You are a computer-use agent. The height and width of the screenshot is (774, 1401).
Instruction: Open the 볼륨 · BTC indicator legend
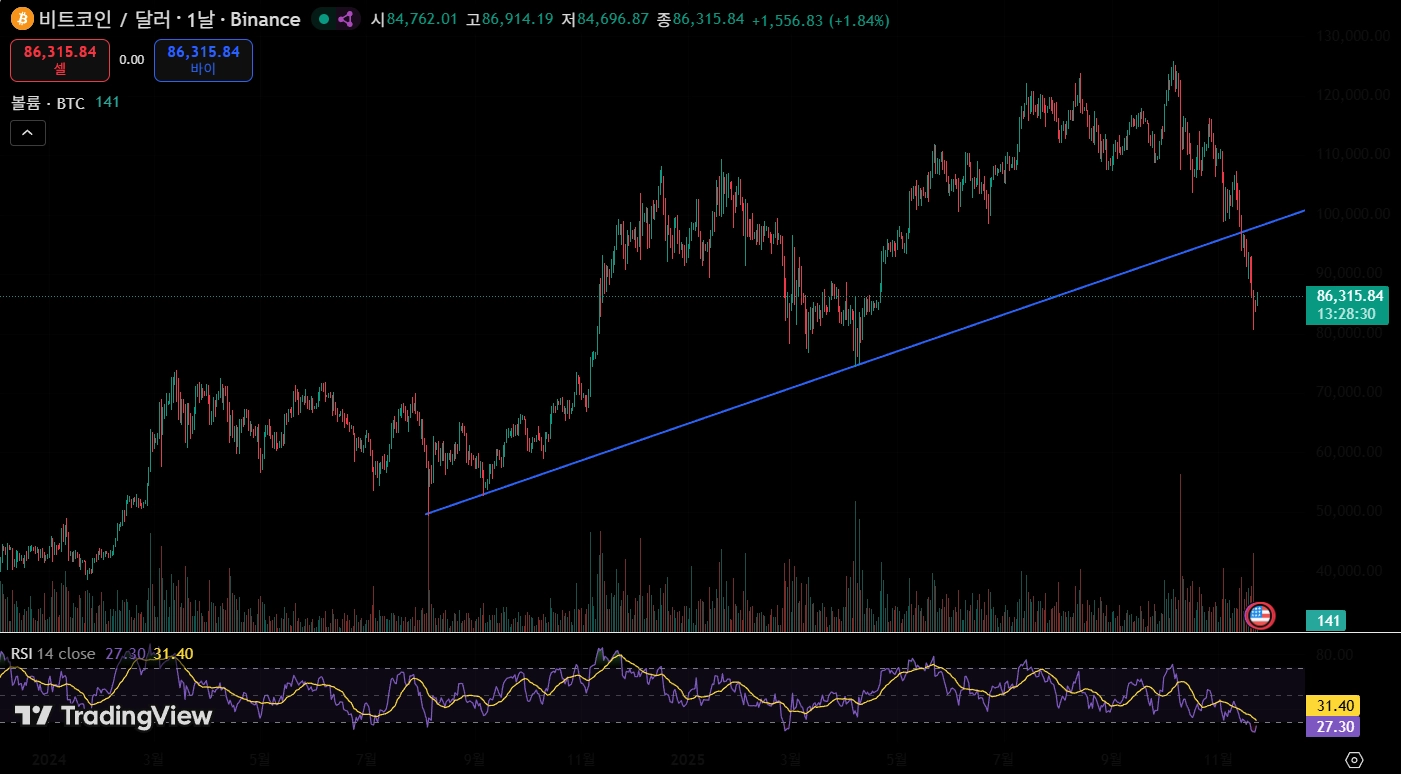(x=48, y=103)
